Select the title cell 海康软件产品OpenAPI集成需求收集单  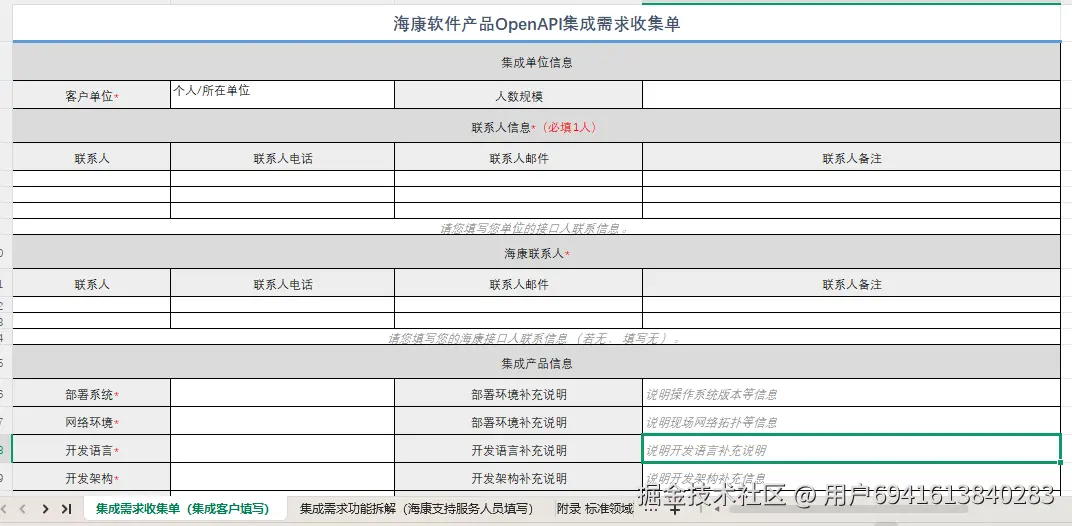pyautogui.click(x=537, y=24)
